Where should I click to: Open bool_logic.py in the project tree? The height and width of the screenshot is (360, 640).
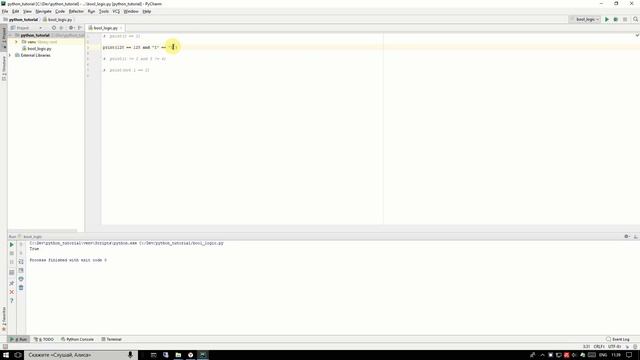[x=37, y=48]
